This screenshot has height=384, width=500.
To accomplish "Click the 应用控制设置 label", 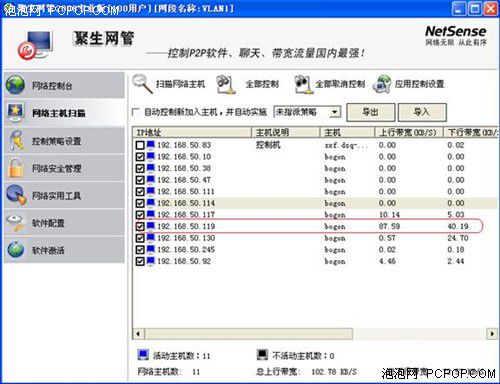I will (419, 84).
